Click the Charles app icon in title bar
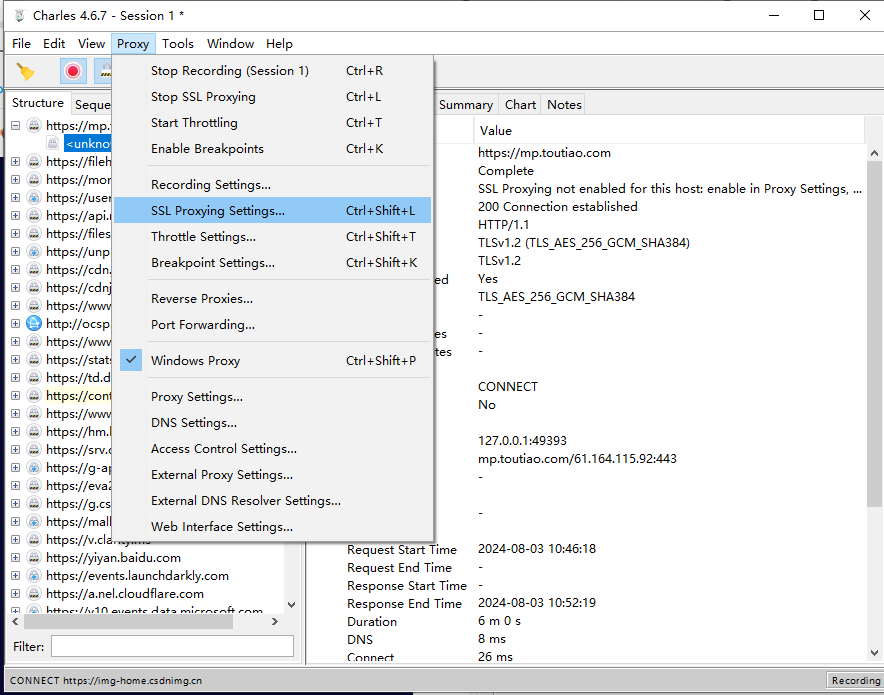Viewport: 884px width, 695px height. coord(18,15)
